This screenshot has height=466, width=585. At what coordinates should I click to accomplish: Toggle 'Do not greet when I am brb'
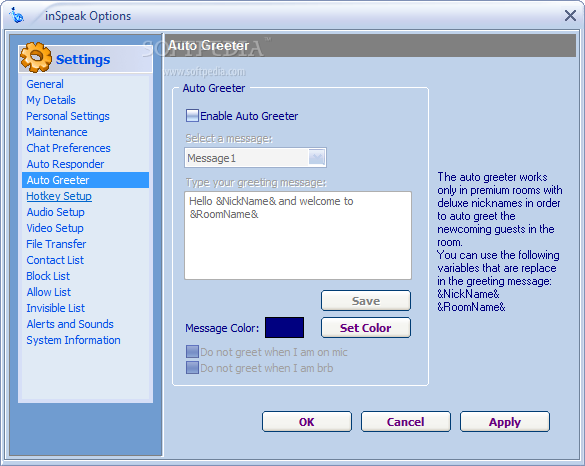[x=192, y=368]
